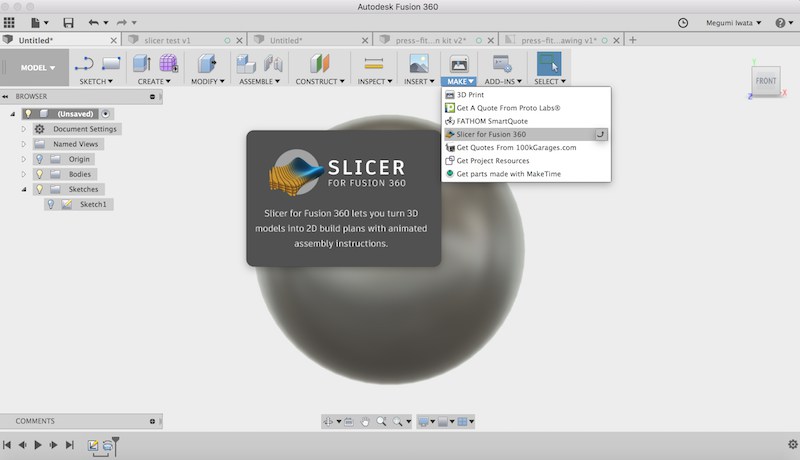800x460 pixels.
Task: Choose FATHOM SmartQuote menu entry
Action: [526, 121]
